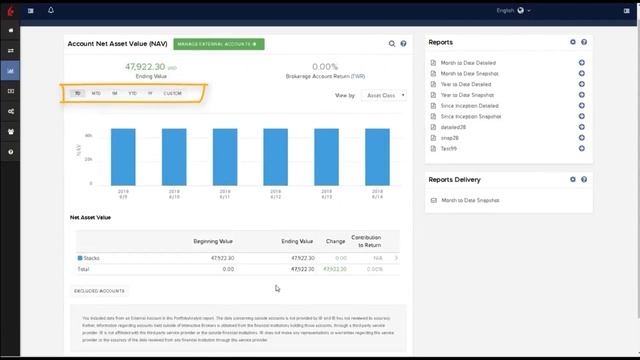
Task: Open Reports Delivery gear settings
Action: [x=573, y=179]
